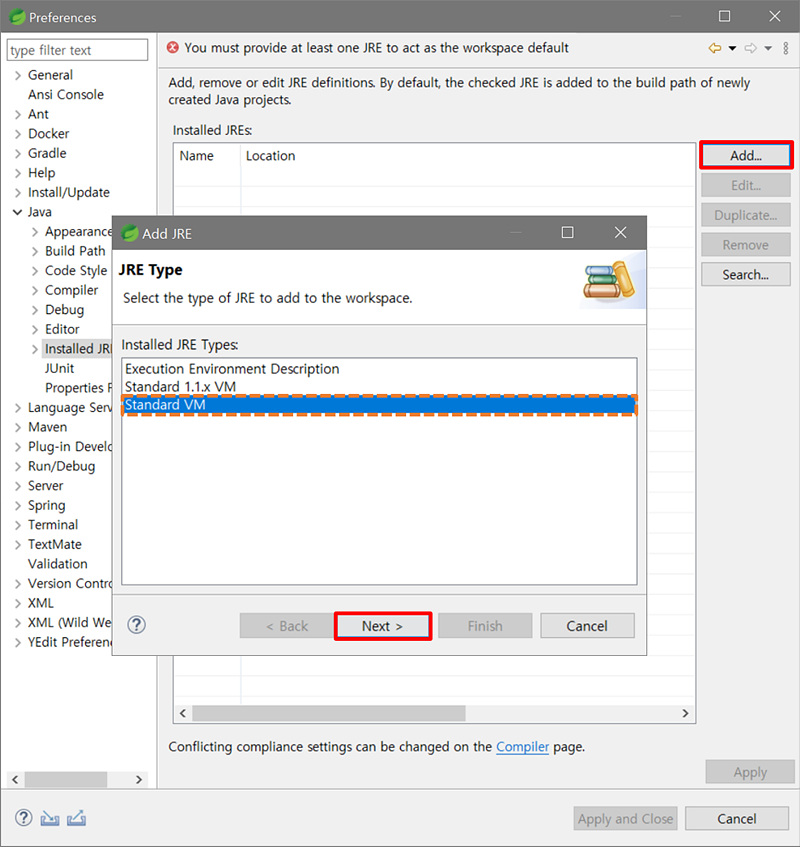The width and height of the screenshot is (800, 847).
Task: Expand the Docker preferences node
Action: coord(18,134)
